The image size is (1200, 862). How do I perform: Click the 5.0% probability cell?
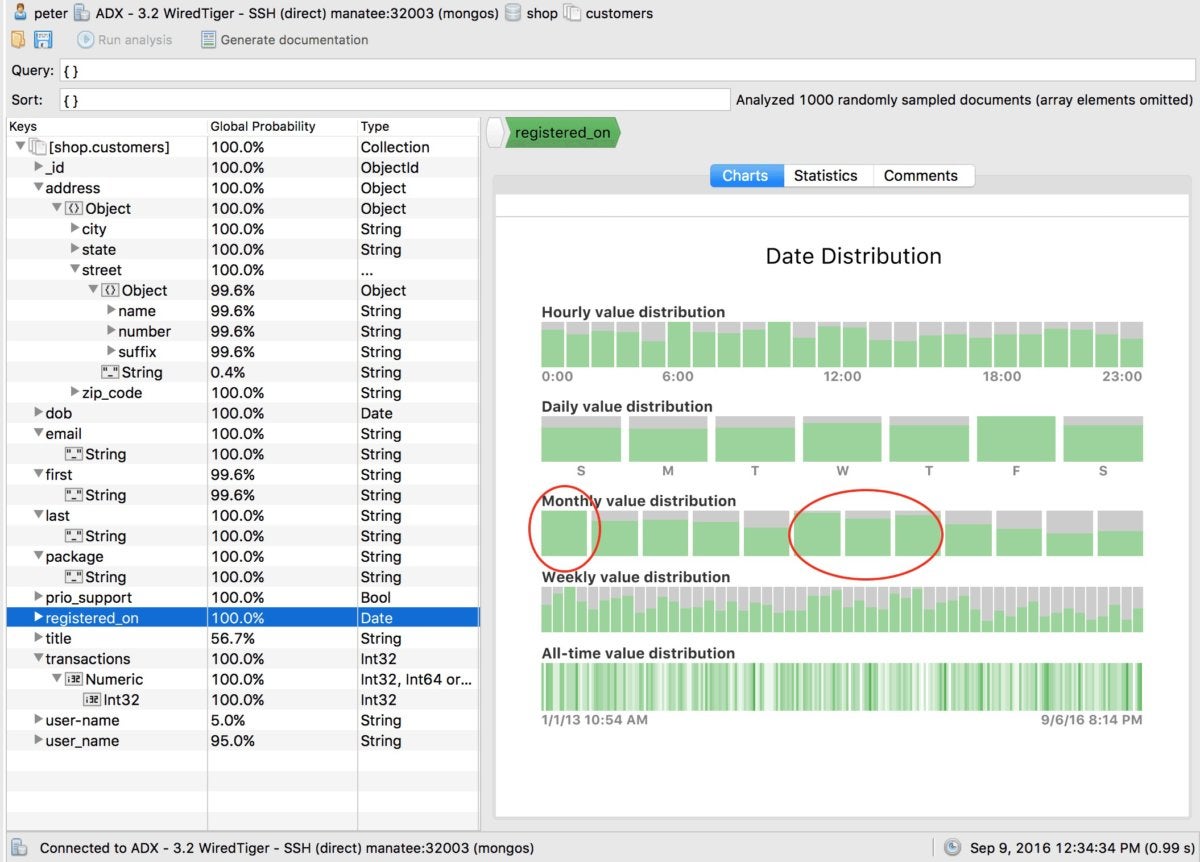click(x=228, y=720)
